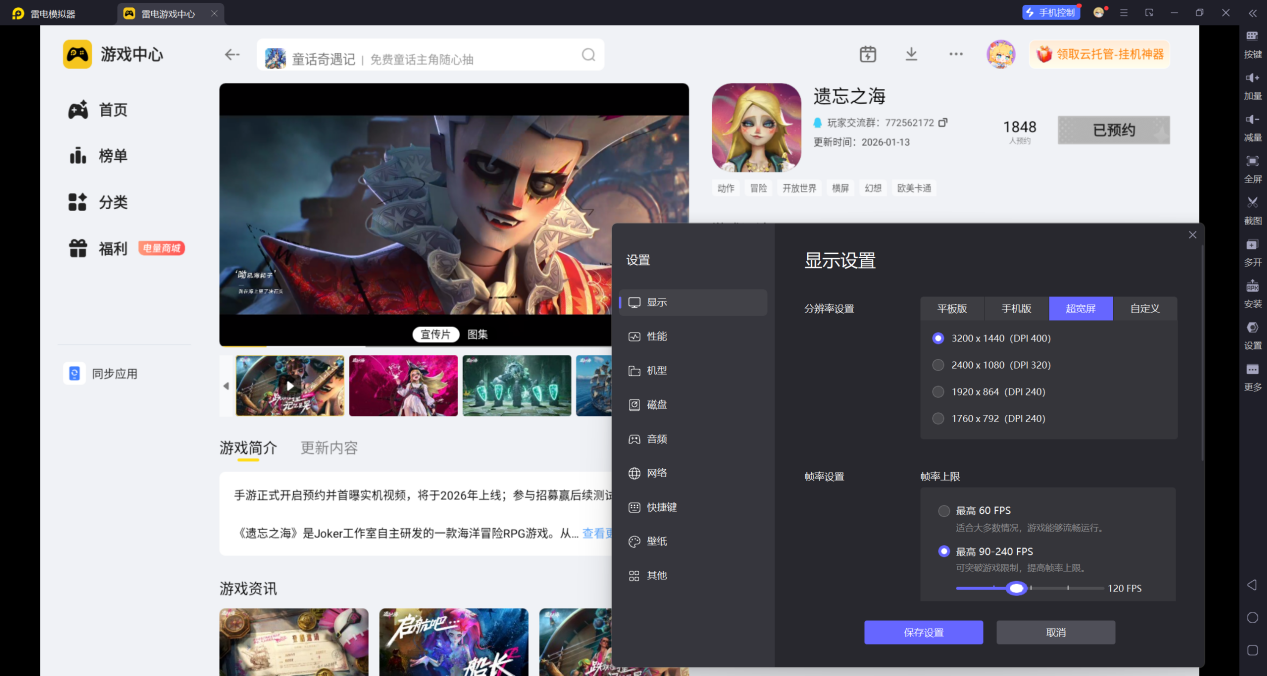This screenshot has height=676, width=1267.
Task: Click the 手机控制 phone control button
Action: click(x=1051, y=12)
